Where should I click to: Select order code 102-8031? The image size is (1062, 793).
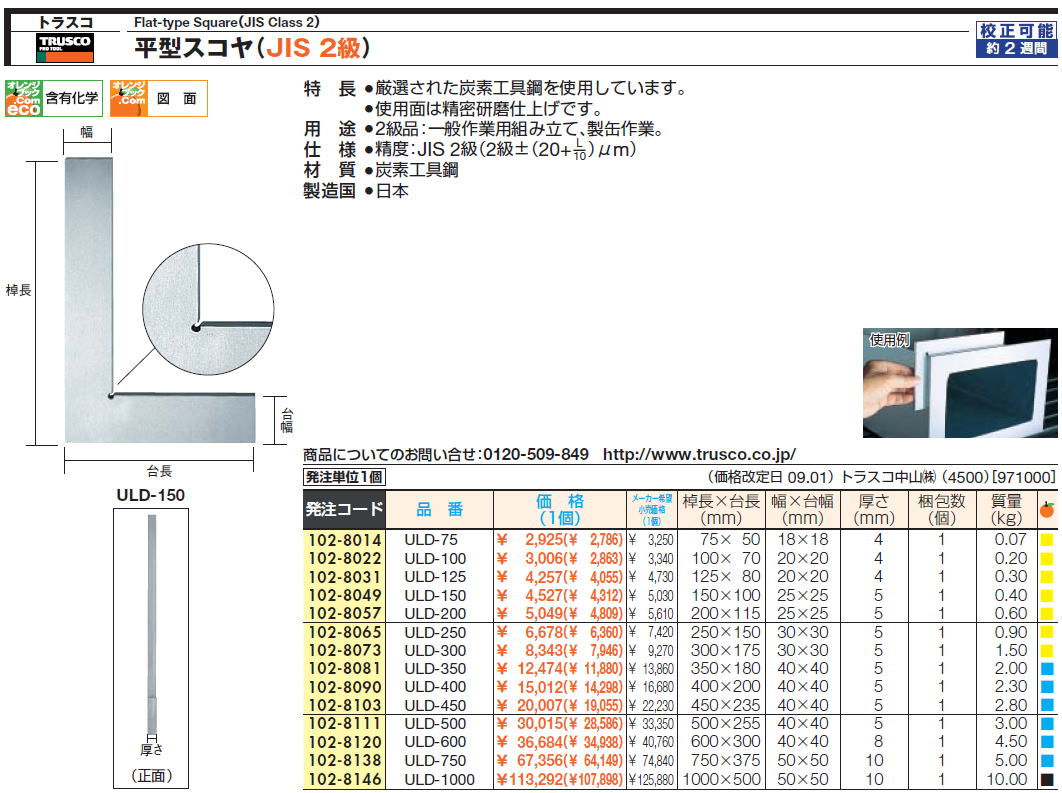[x=345, y=577]
